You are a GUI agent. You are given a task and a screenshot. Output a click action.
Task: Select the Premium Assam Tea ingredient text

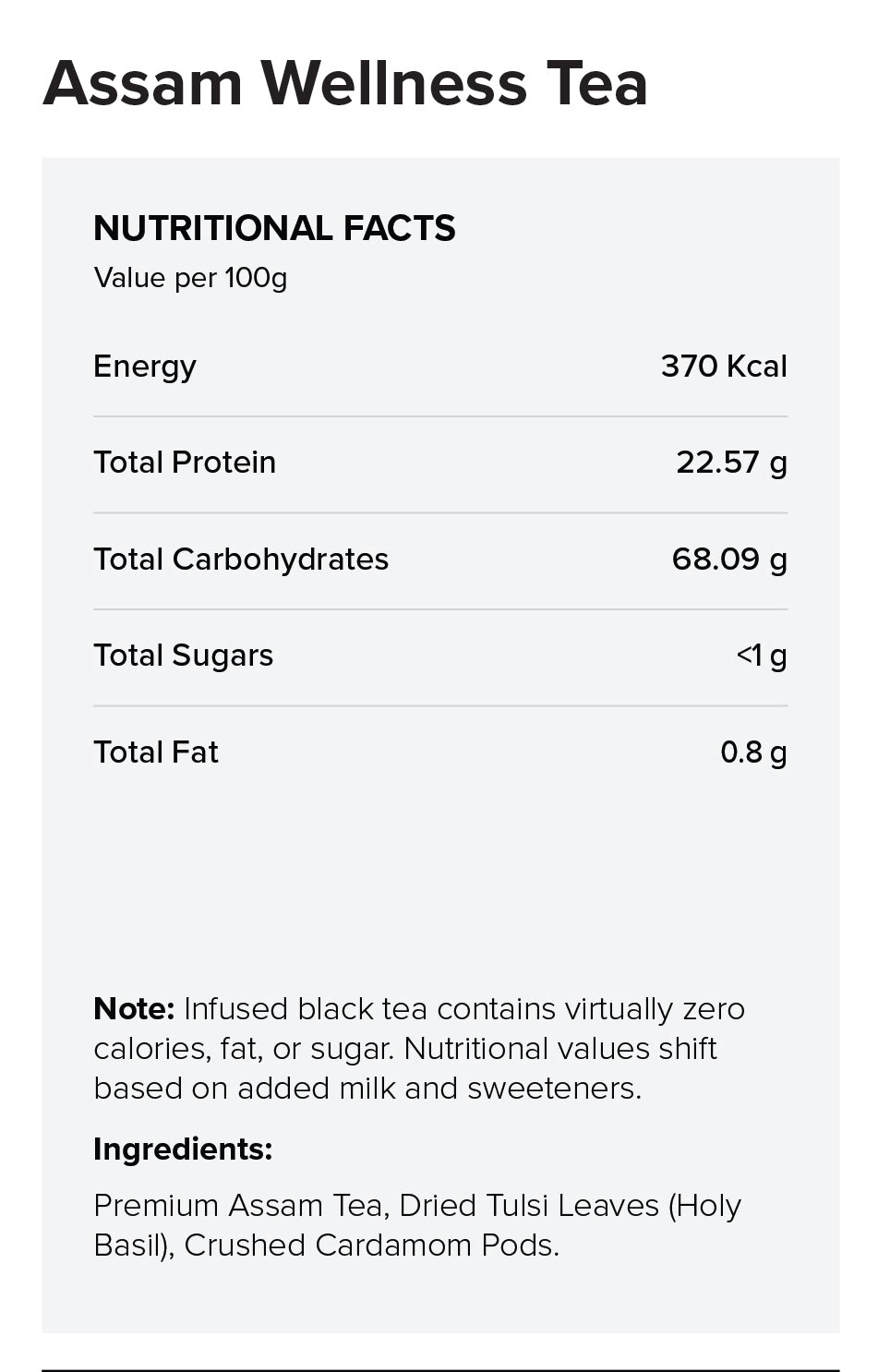(x=237, y=1206)
